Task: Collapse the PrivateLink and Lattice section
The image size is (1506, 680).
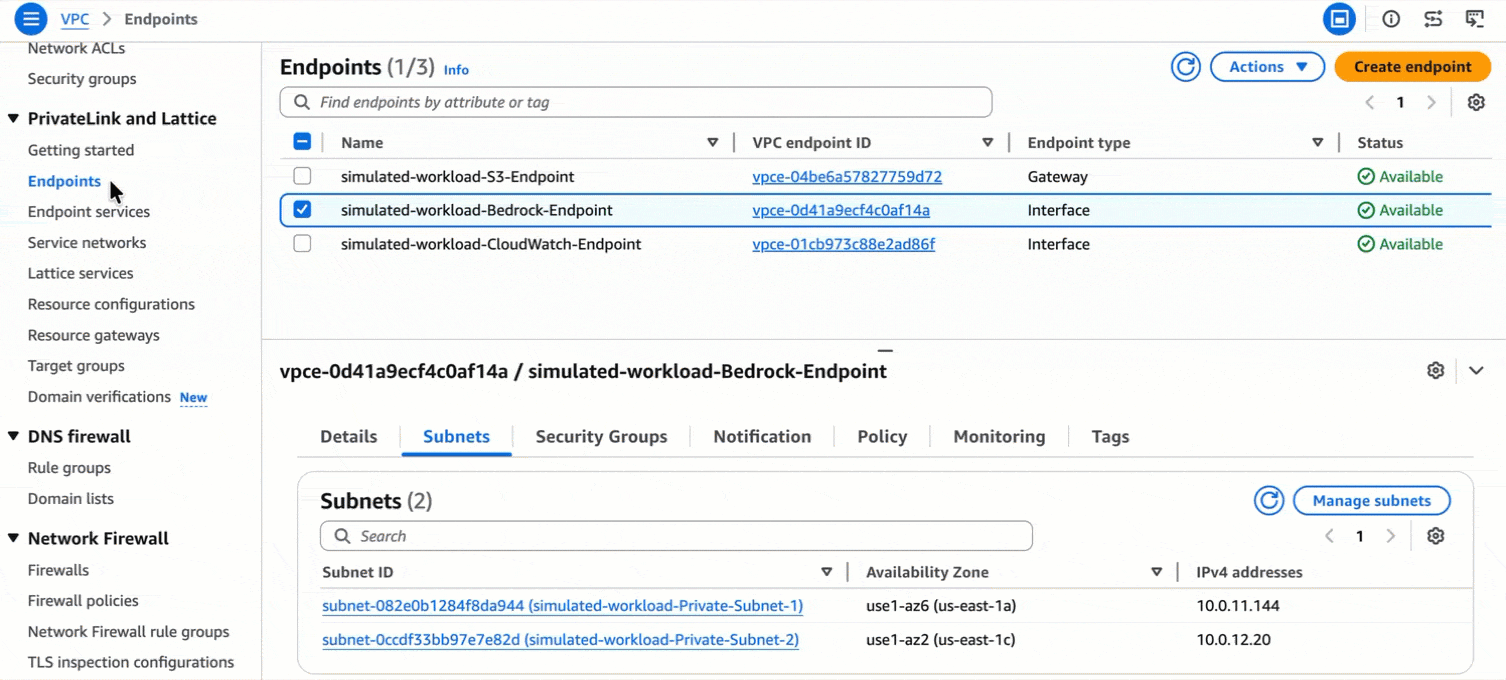Action: point(14,119)
